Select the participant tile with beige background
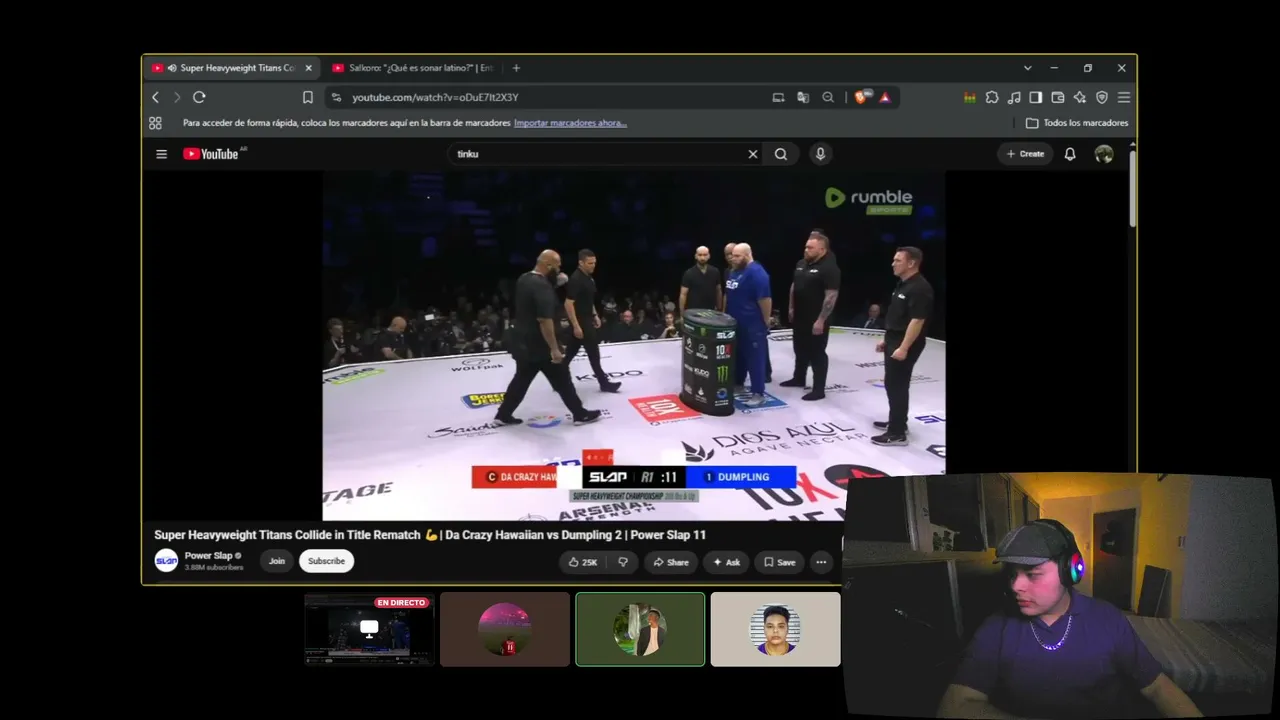The height and width of the screenshot is (720, 1280). pyautogui.click(x=775, y=629)
